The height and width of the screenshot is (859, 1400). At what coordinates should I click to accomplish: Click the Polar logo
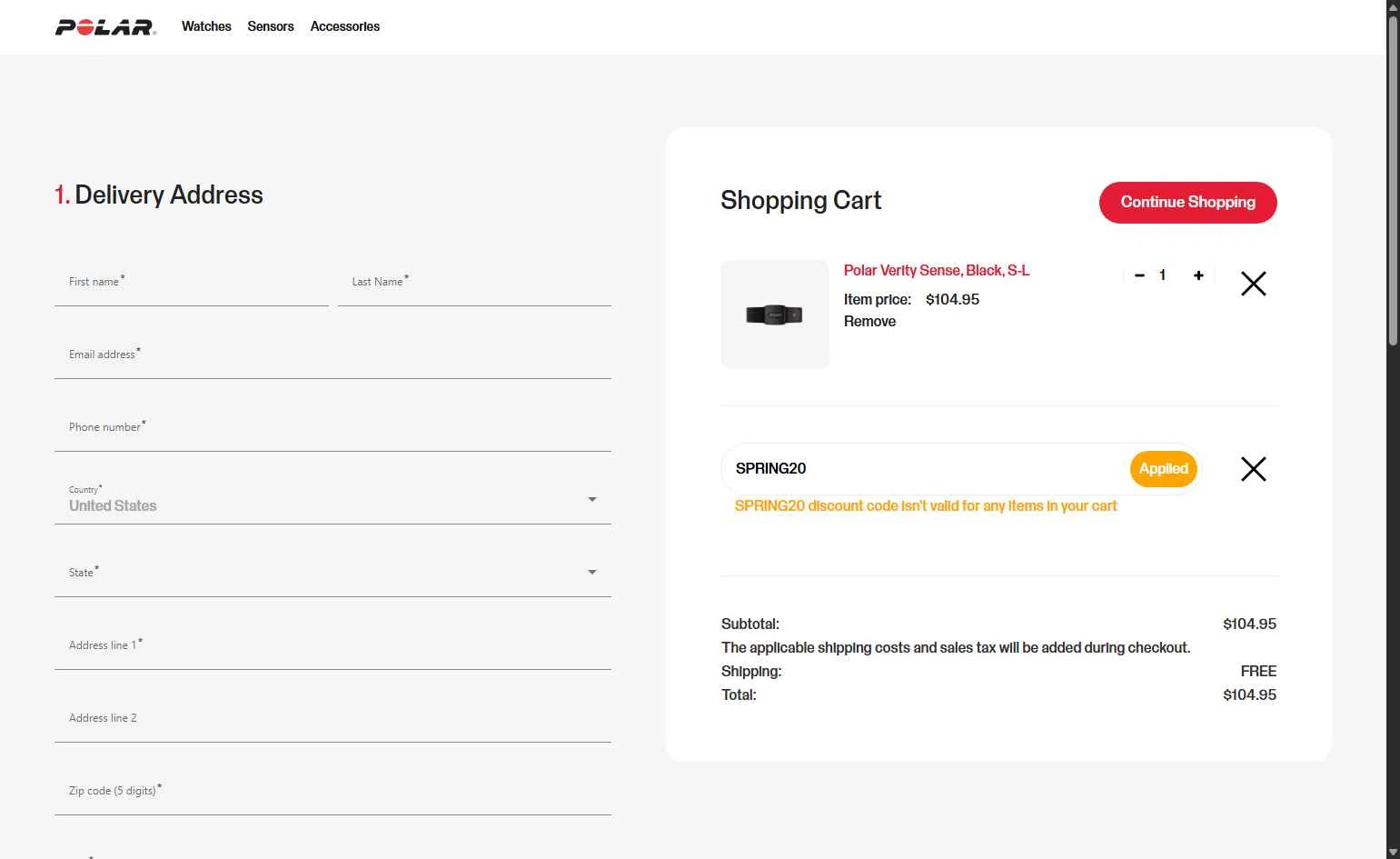(x=105, y=27)
